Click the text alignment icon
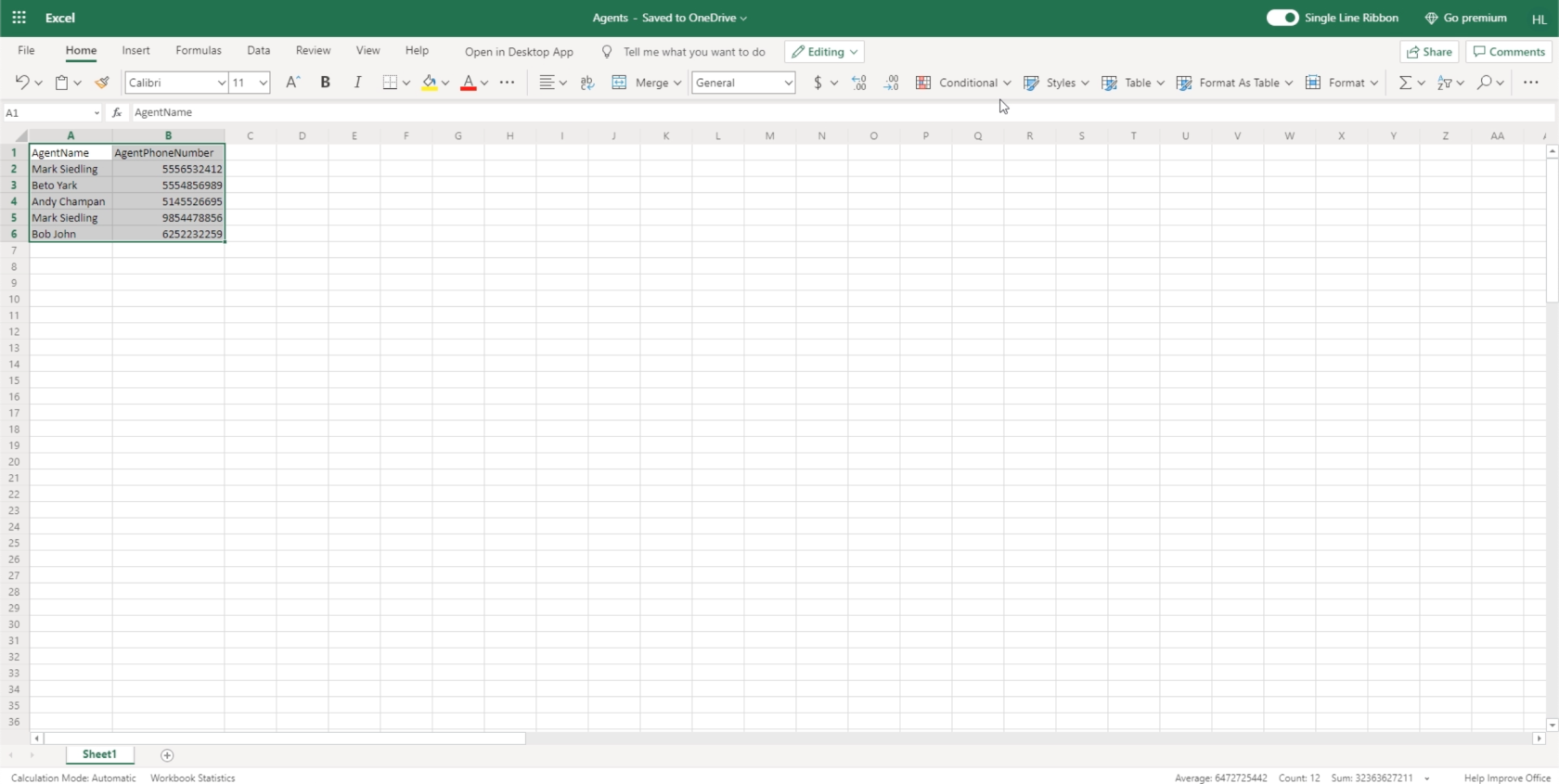1559x784 pixels. [547, 83]
